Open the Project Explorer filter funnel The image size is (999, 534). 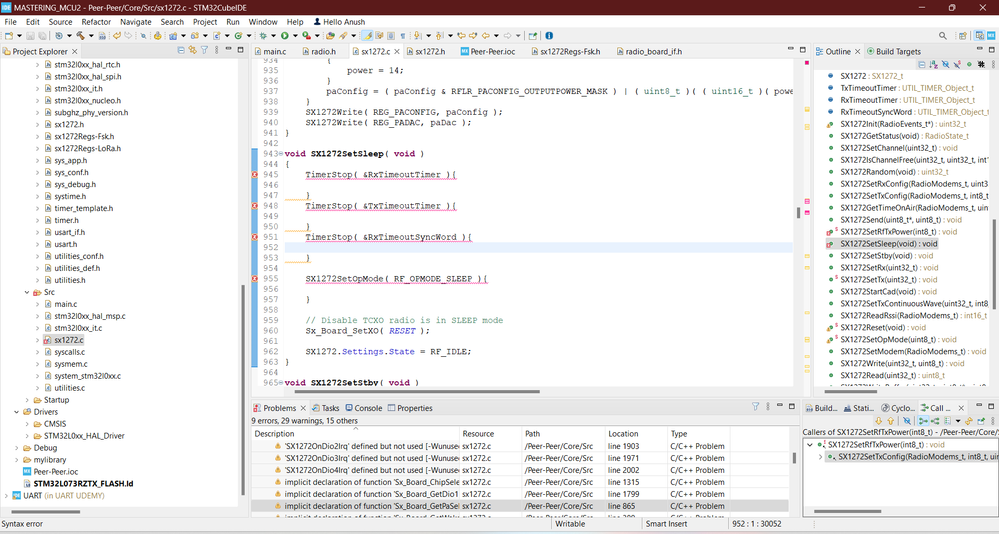point(205,50)
